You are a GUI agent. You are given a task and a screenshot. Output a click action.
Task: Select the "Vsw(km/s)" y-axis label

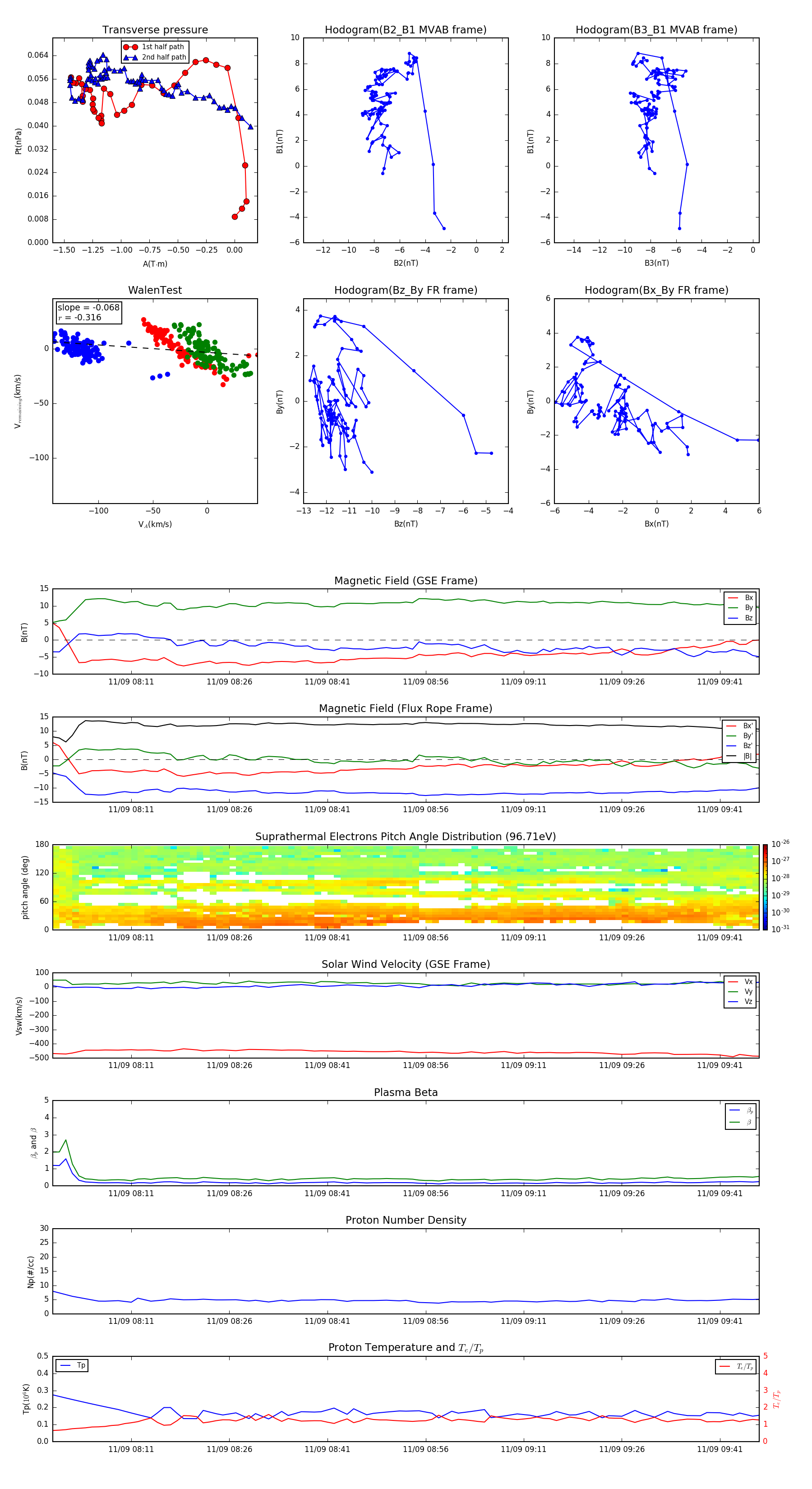[19, 1016]
